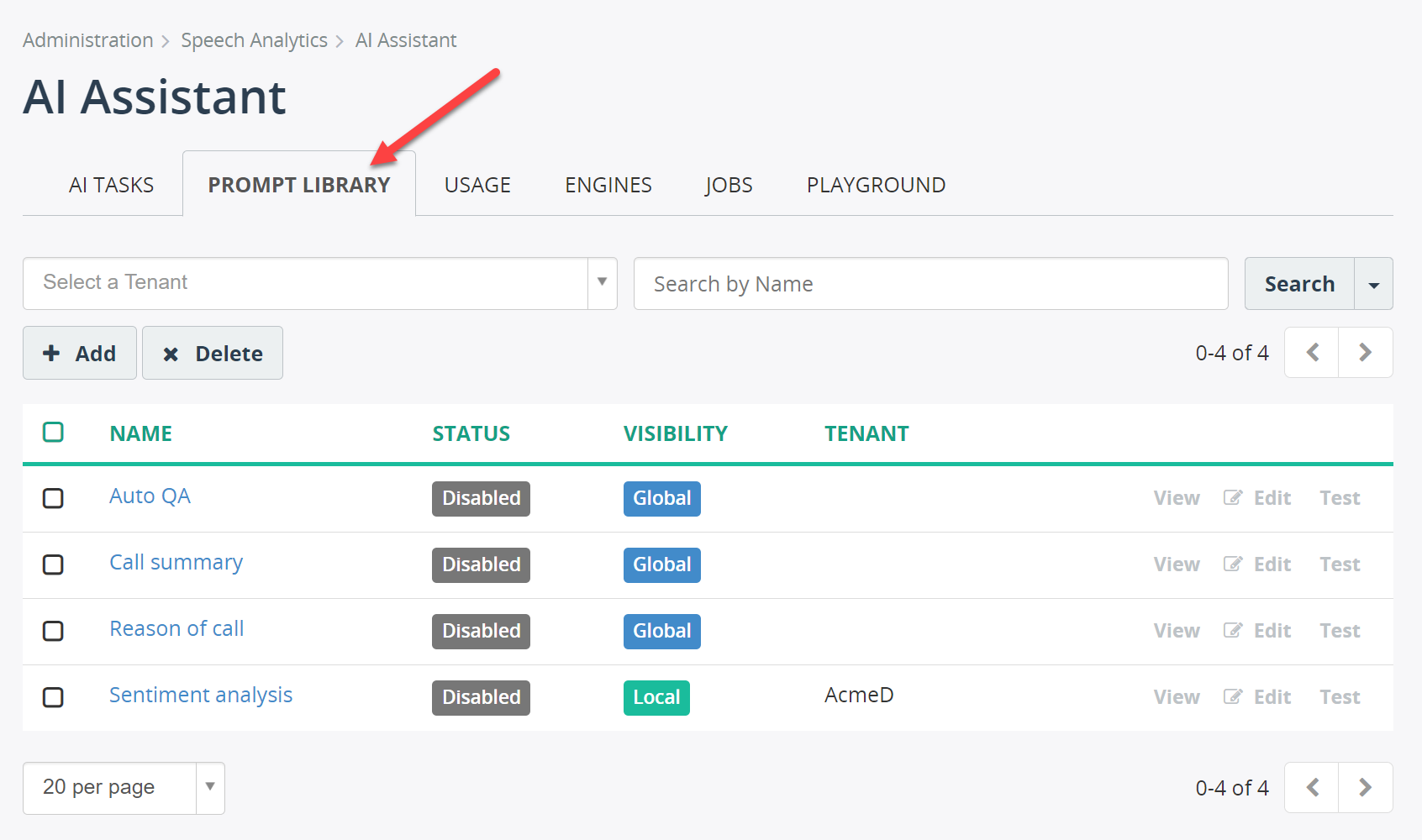Expand the Search button's caret options
1422x840 pixels.
(1374, 284)
